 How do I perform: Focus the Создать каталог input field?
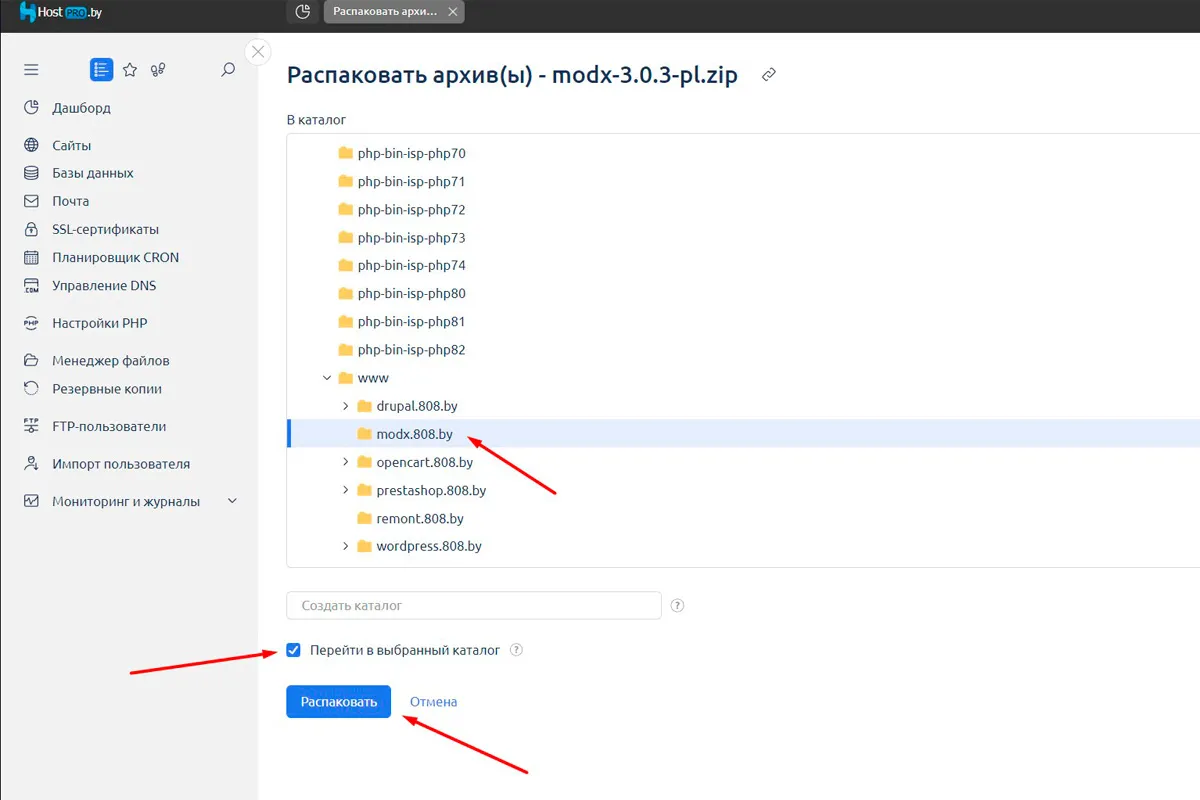point(474,605)
